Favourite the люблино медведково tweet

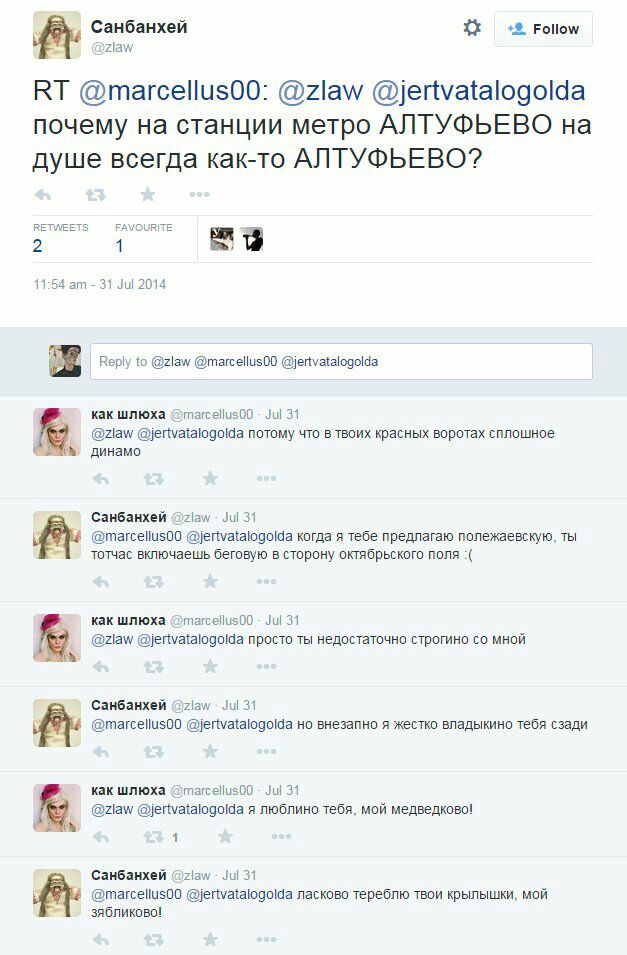[225, 836]
